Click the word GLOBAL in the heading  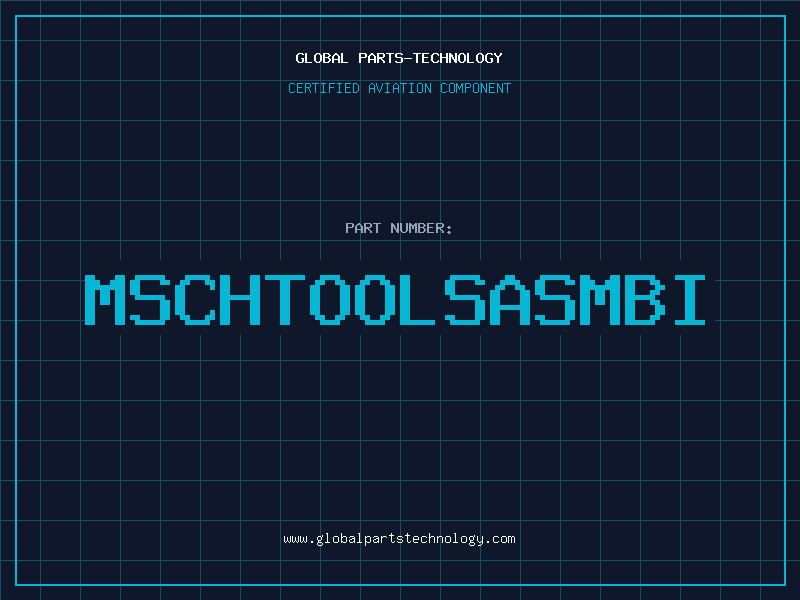coord(321,58)
